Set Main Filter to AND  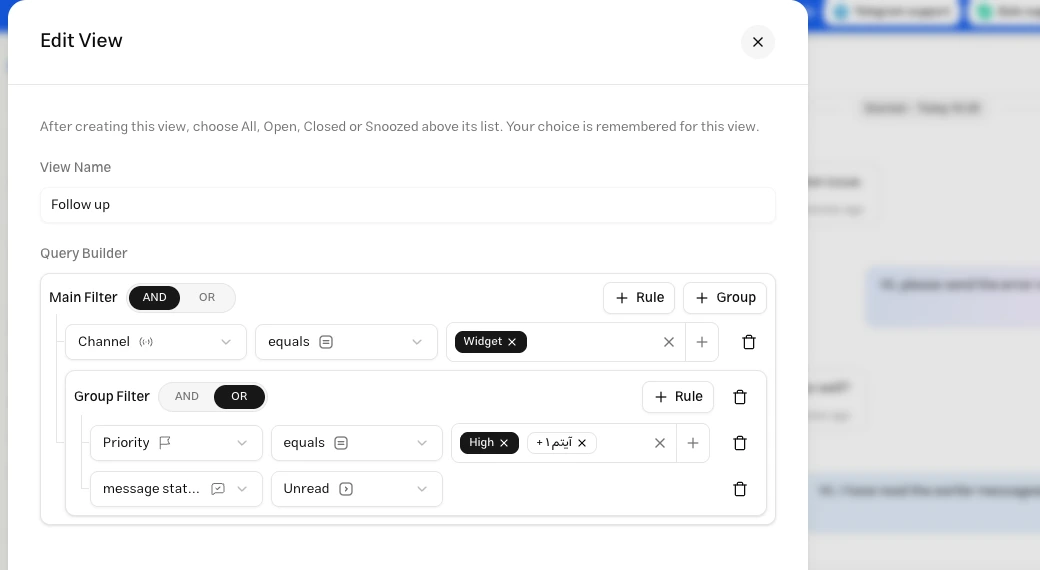pos(155,297)
